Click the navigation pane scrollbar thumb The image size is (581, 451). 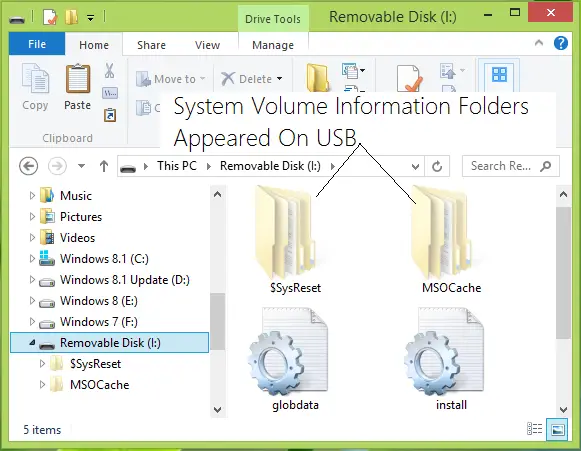[218, 321]
